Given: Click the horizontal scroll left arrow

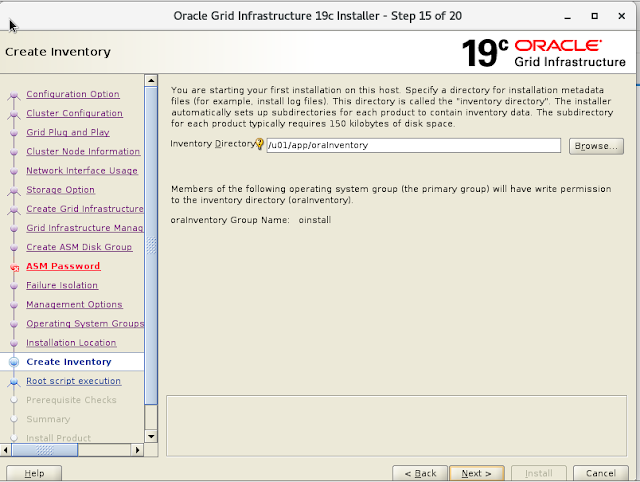Looking at the screenshot, I should [x=6, y=450].
